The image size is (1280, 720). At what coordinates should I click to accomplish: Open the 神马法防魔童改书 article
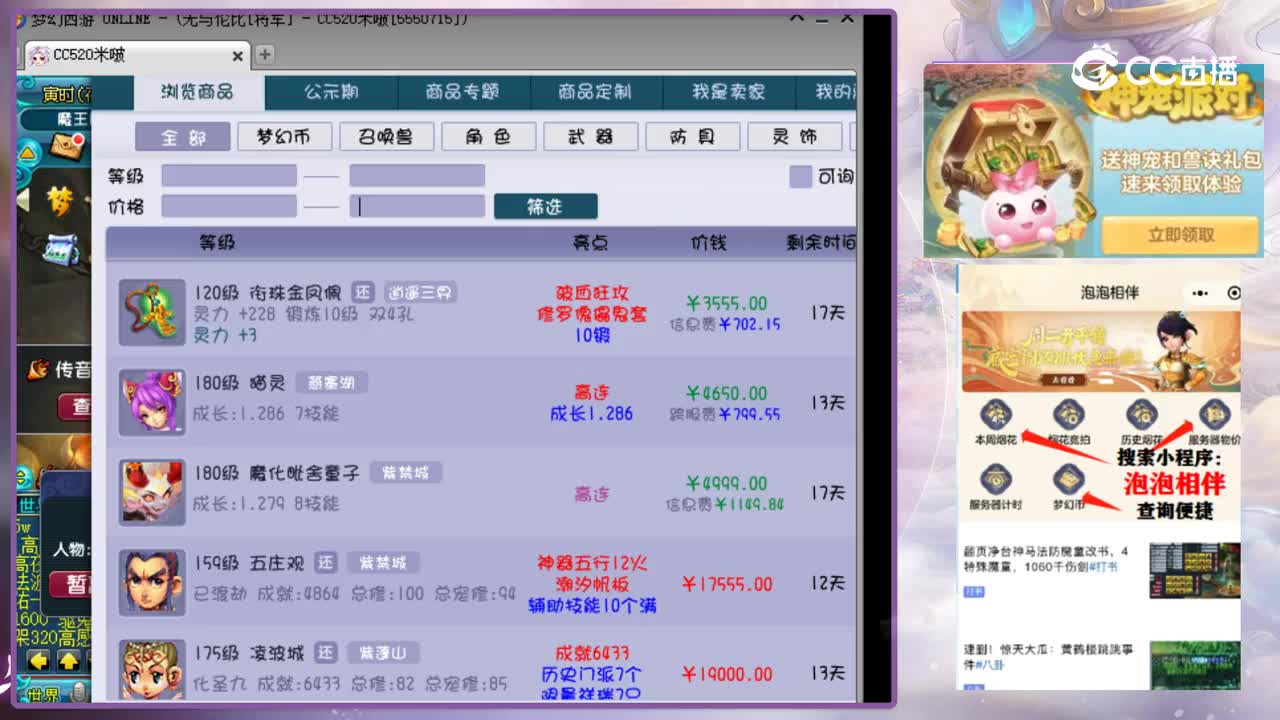tap(1046, 558)
